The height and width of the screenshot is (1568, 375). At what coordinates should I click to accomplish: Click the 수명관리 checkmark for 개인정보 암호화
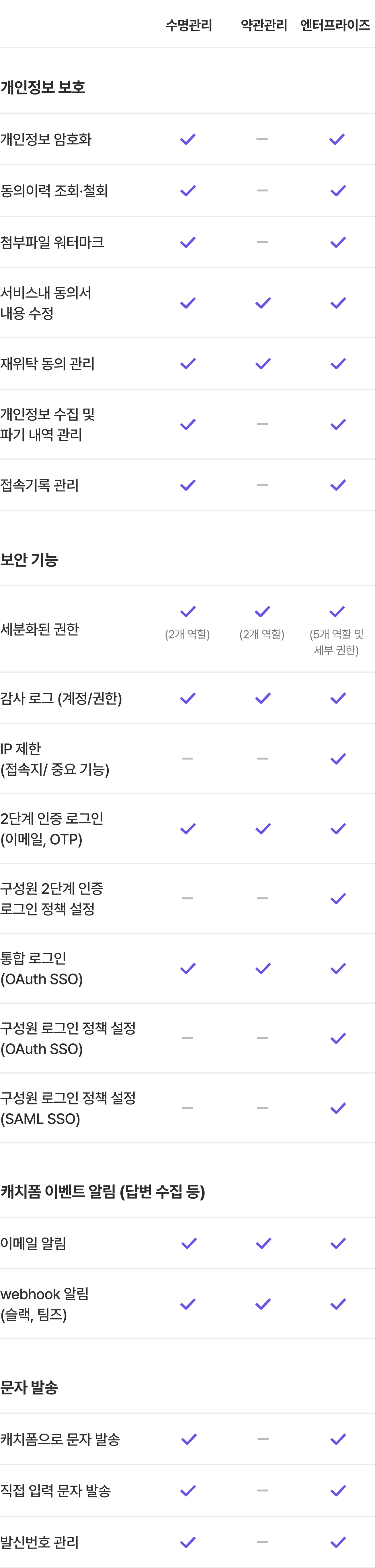188,139
